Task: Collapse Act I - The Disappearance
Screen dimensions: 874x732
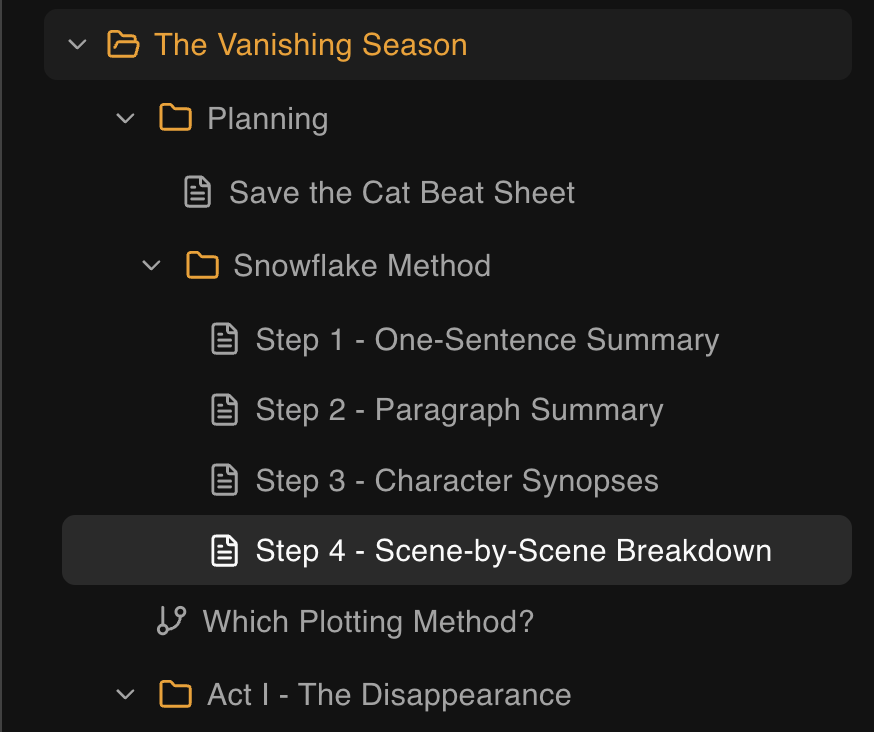Action: click(x=125, y=694)
